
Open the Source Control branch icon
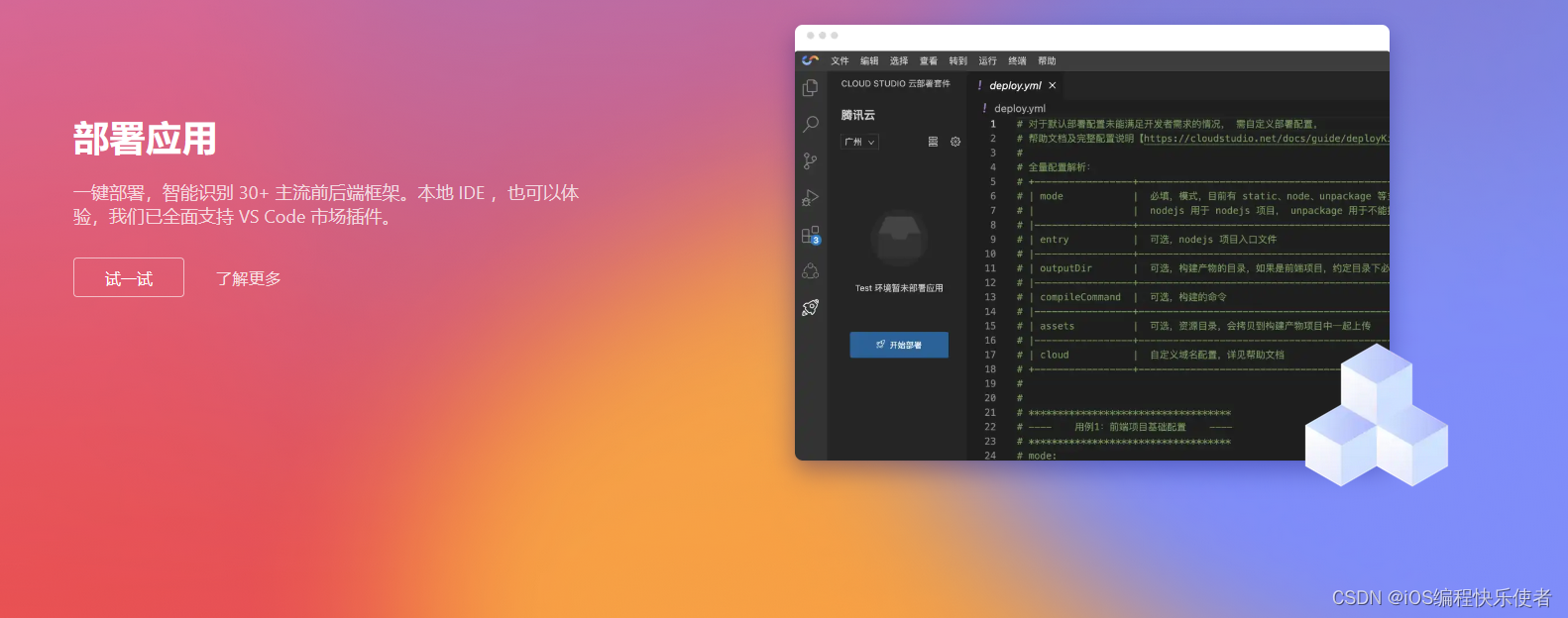(810, 160)
